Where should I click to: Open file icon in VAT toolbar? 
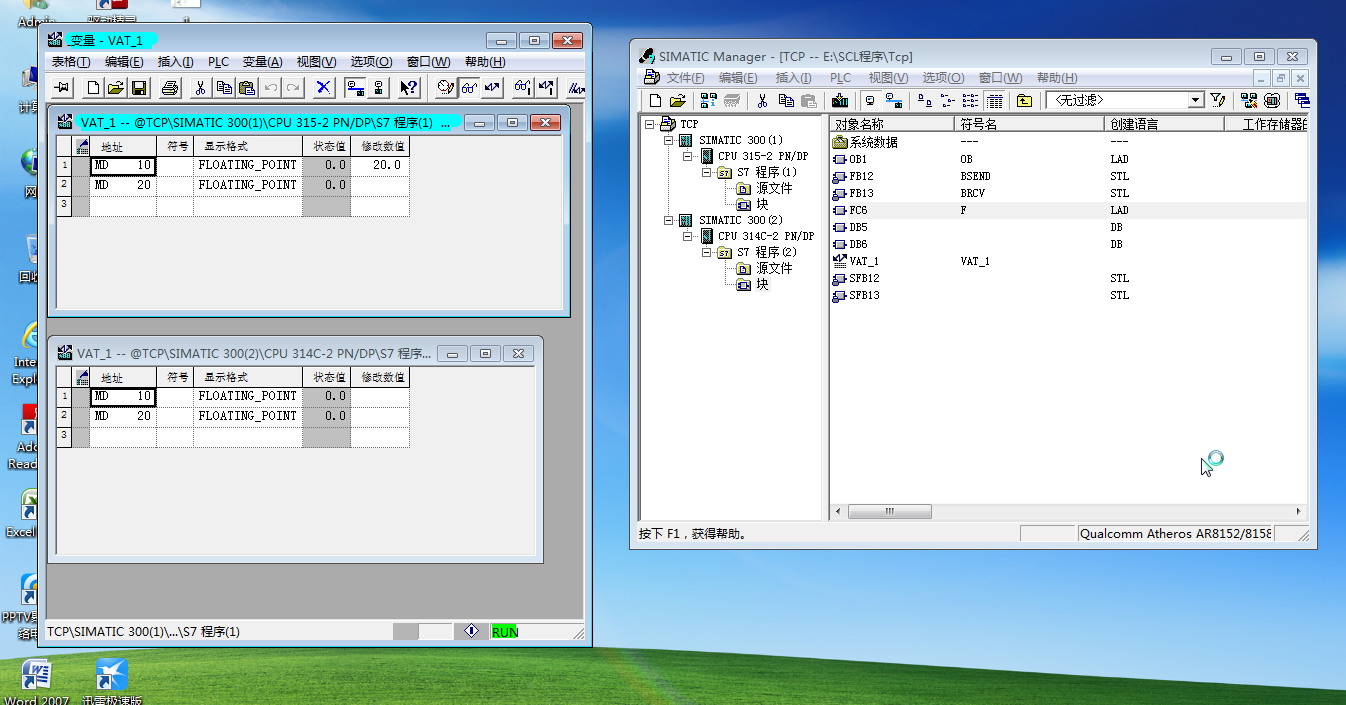[x=116, y=88]
